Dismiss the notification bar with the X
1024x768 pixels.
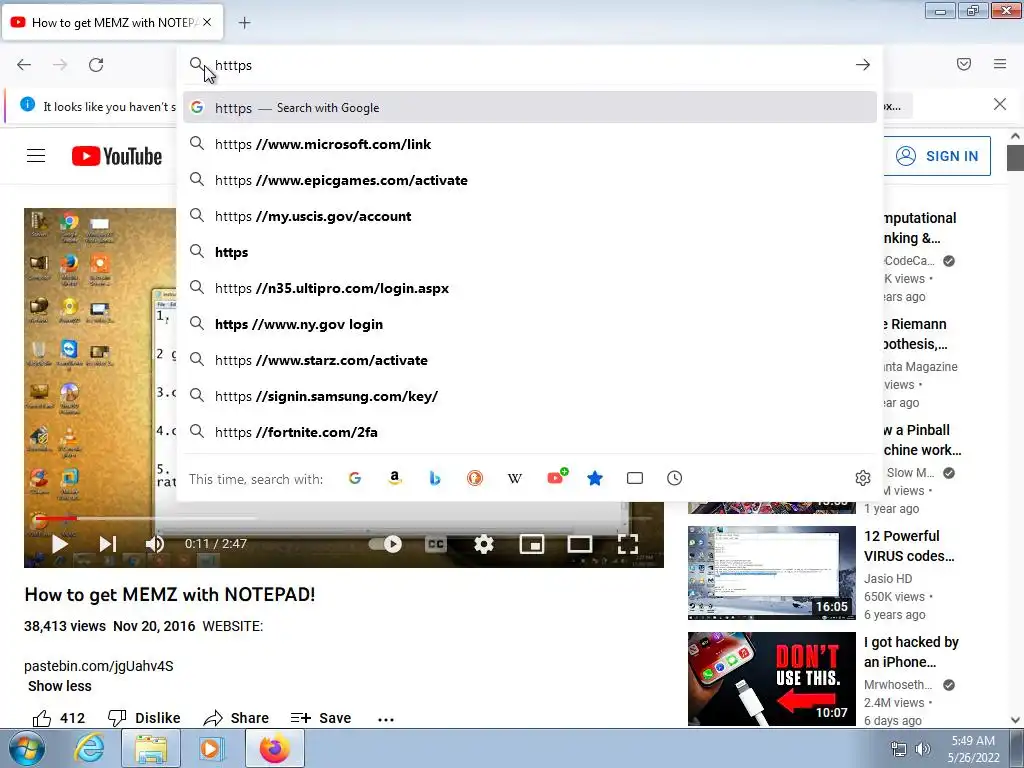tap(1000, 104)
